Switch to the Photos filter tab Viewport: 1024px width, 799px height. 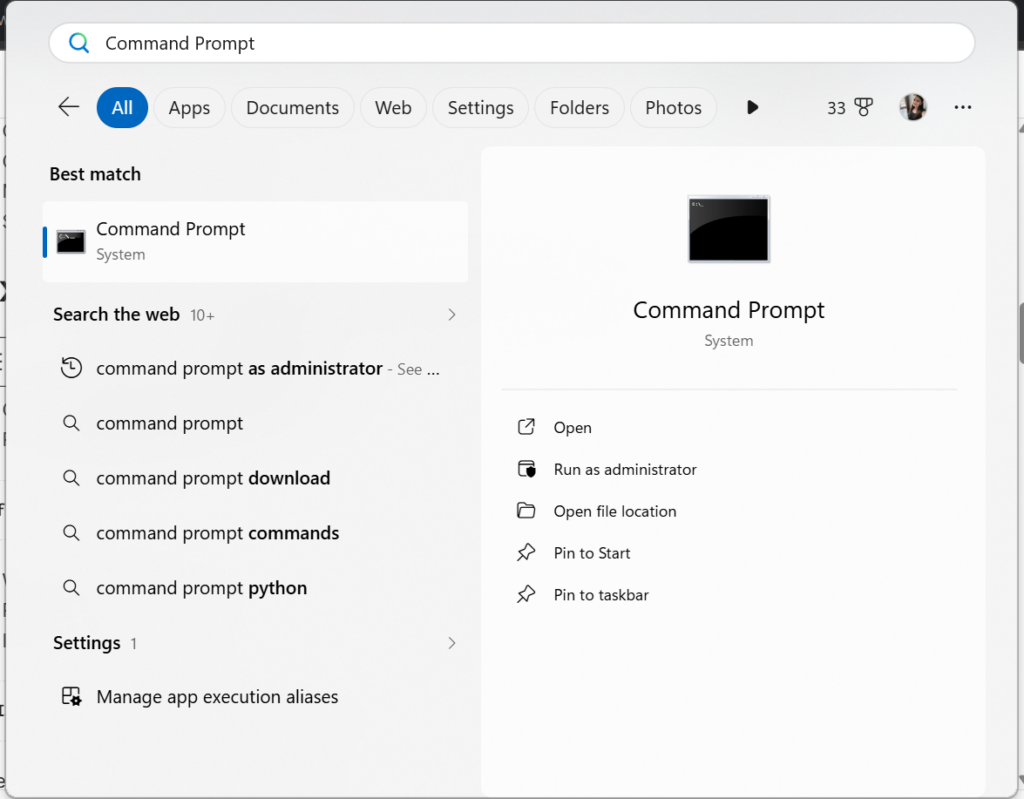(x=673, y=108)
